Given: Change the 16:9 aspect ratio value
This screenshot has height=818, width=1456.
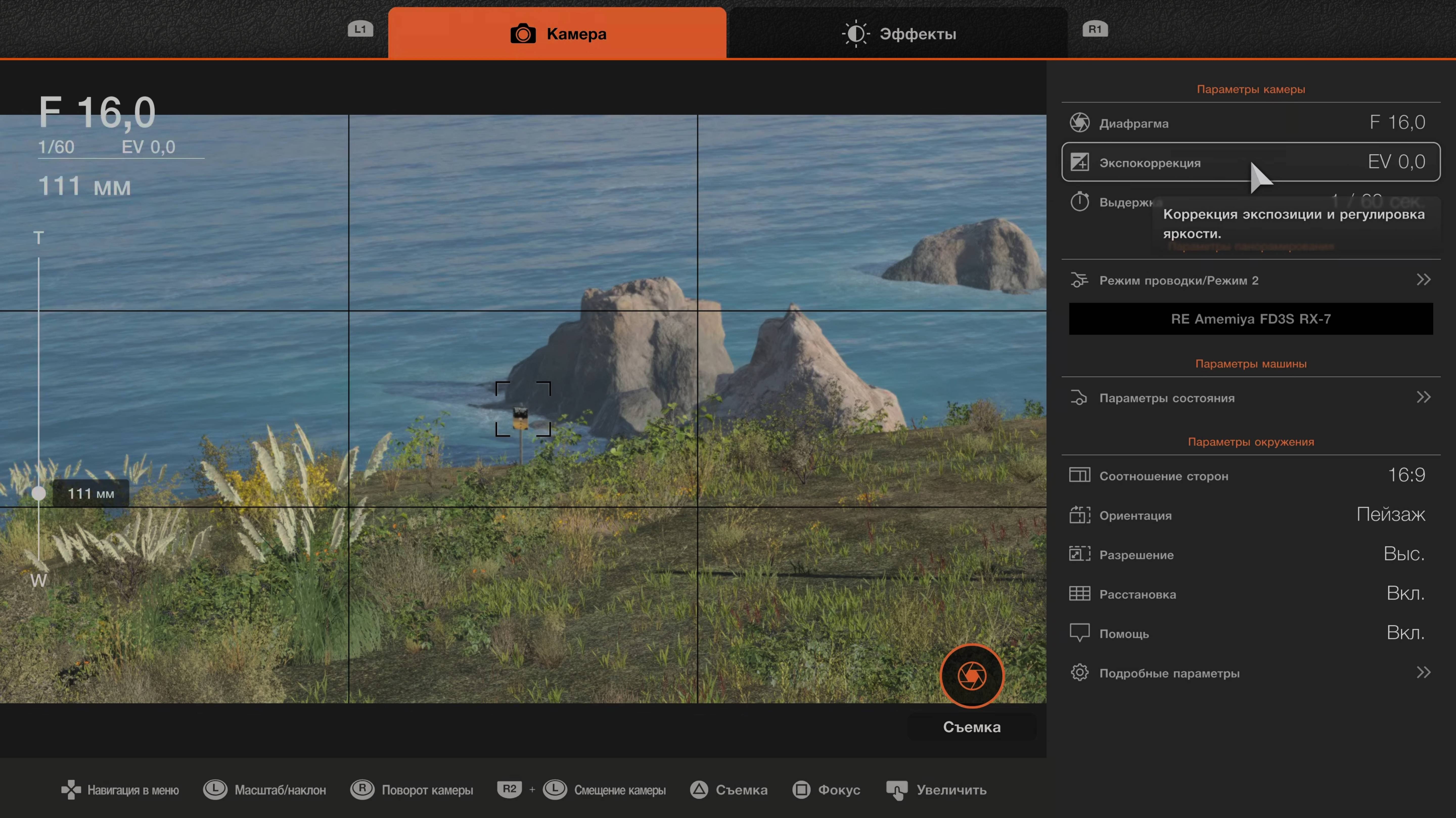Looking at the screenshot, I should coord(1406,475).
